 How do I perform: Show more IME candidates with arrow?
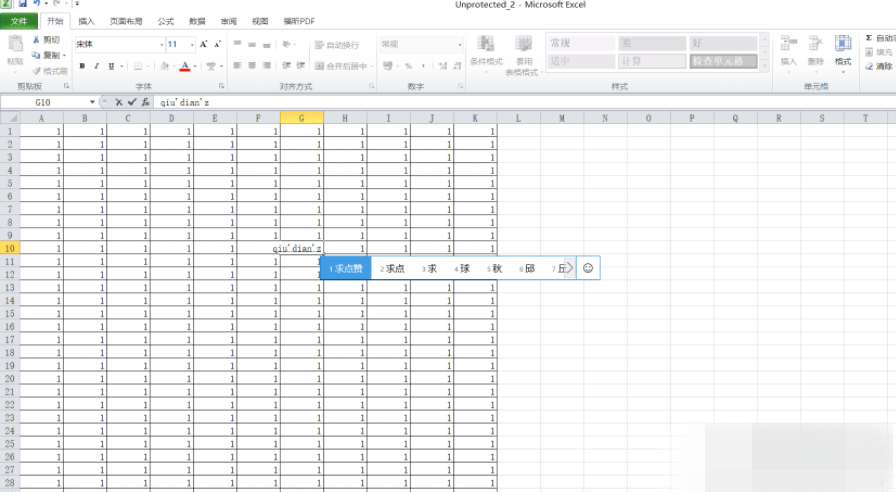(569, 268)
